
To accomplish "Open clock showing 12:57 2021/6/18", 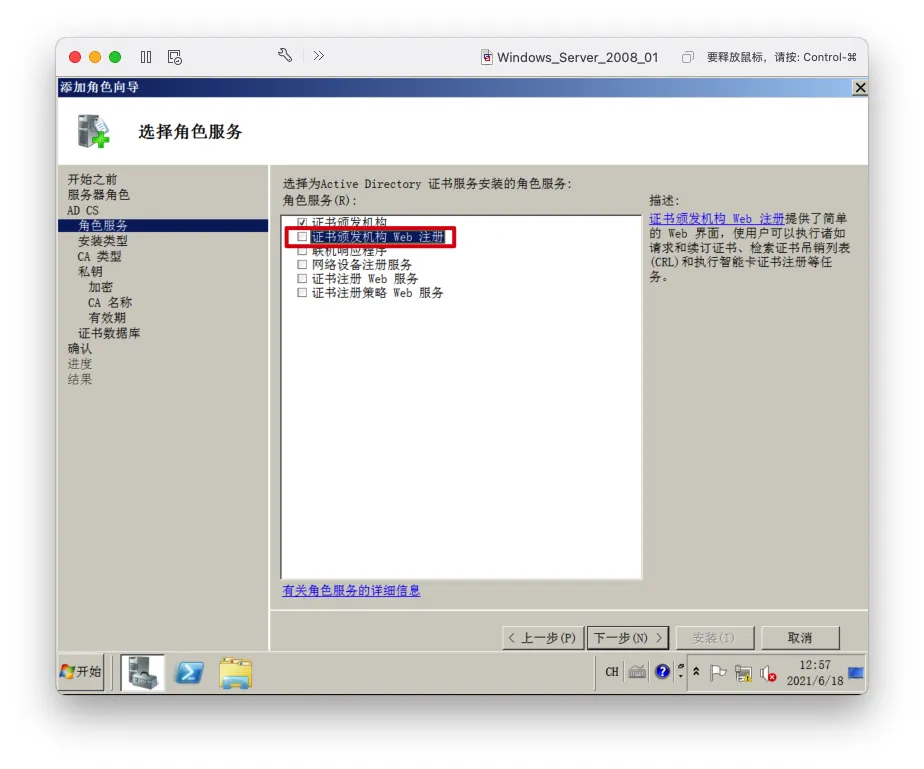I will click(815, 672).
